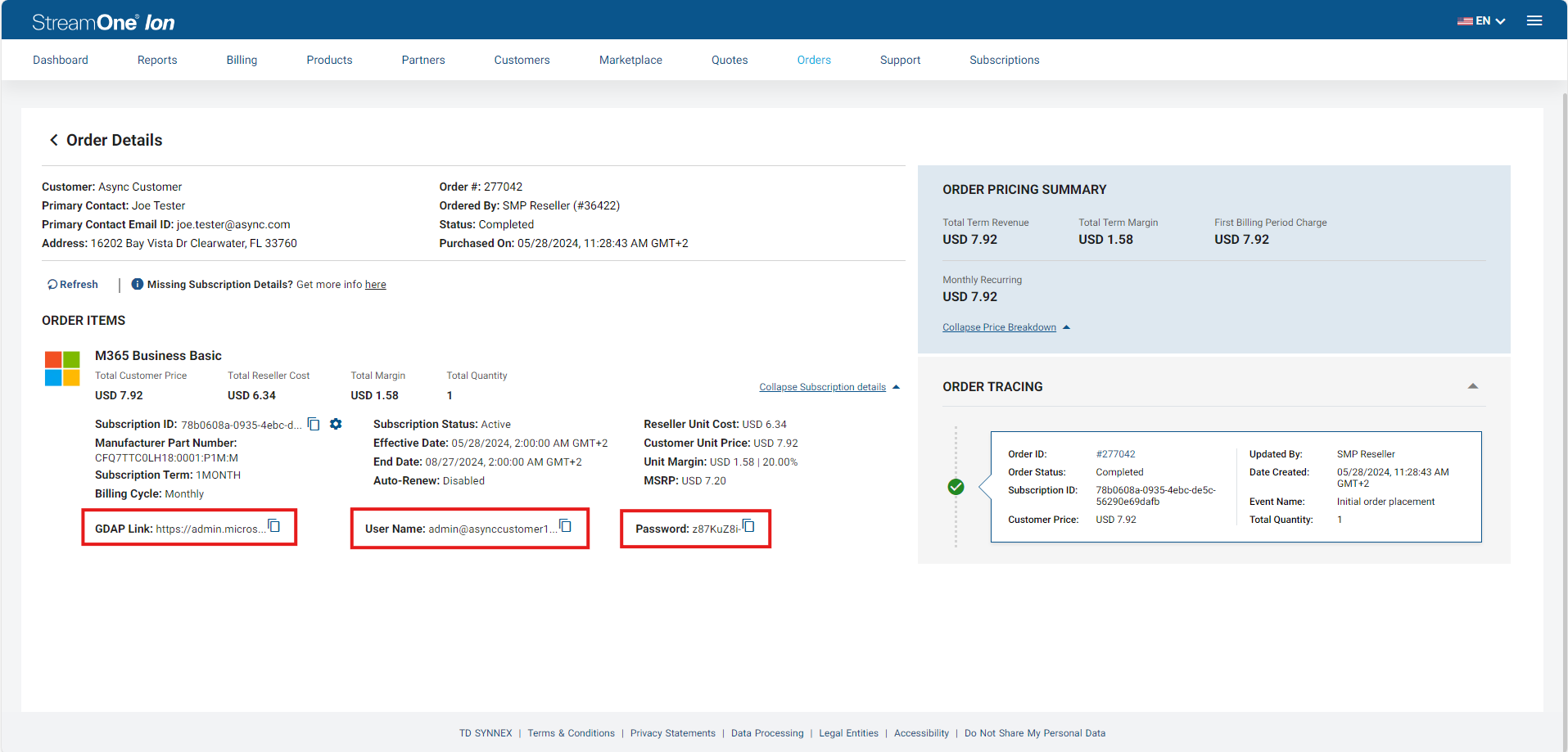Click TD SYNNEX in the footer
Viewport: 1568px width, 752px height.
click(x=486, y=733)
